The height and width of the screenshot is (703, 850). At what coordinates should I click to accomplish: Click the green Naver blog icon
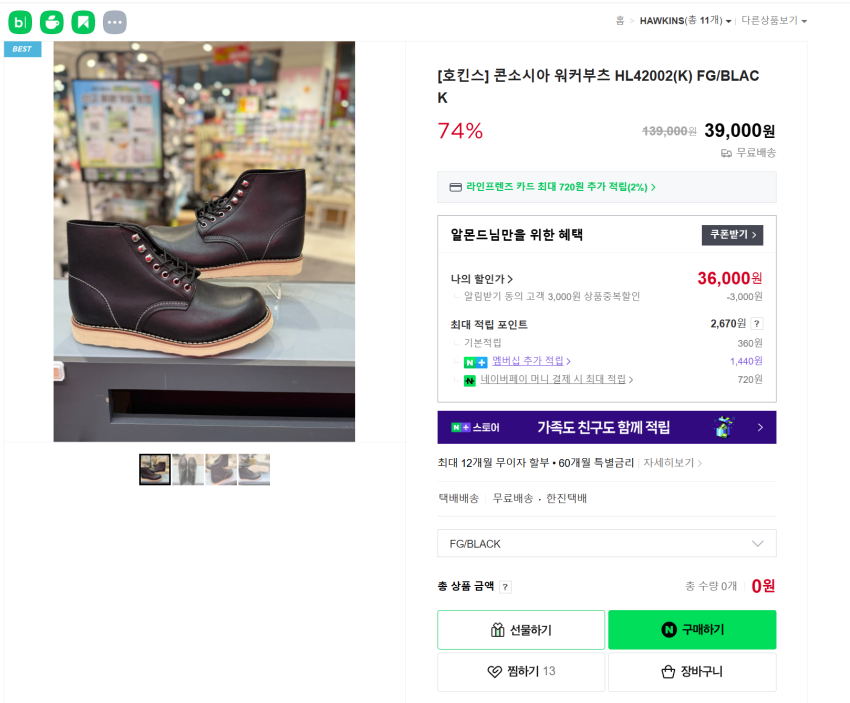pos(20,21)
